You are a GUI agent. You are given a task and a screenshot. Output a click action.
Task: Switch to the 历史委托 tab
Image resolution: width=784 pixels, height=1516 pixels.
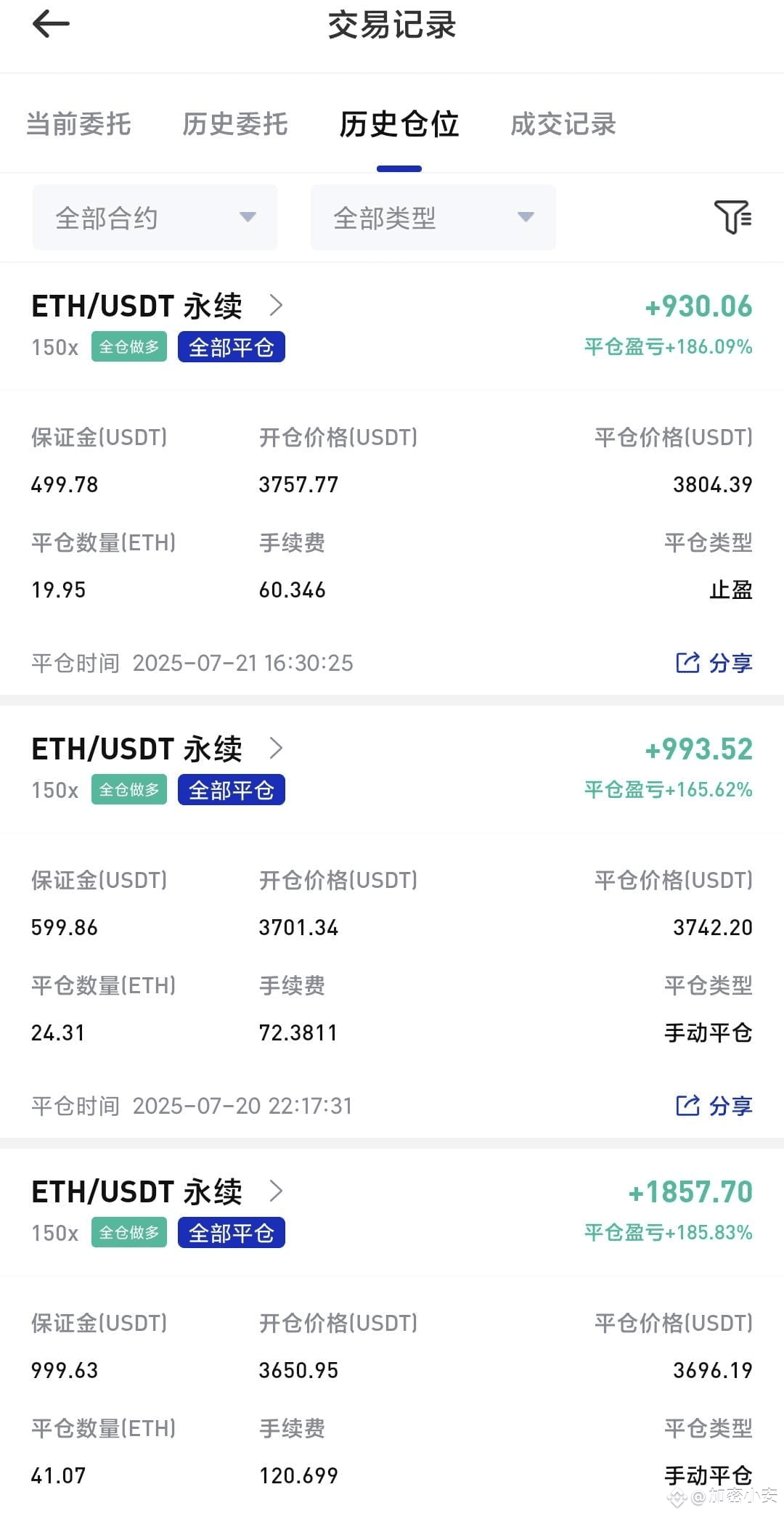click(234, 124)
